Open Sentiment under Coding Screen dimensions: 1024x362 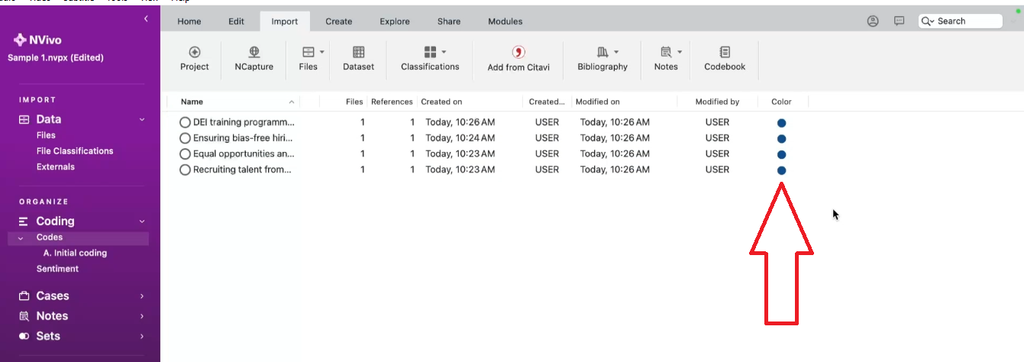click(57, 269)
